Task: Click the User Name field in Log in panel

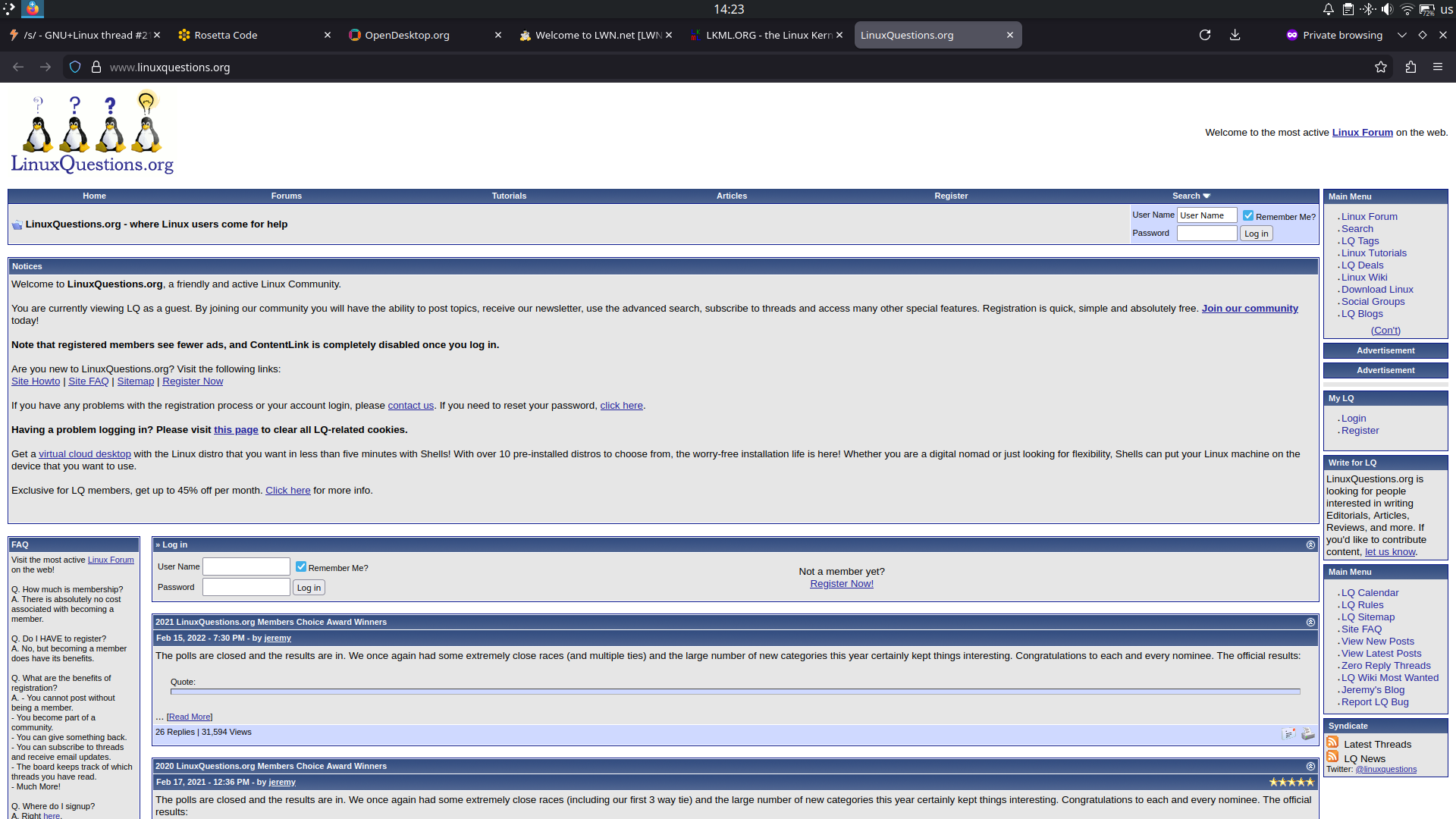Action: pyautogui.click(x=246, y=566)
